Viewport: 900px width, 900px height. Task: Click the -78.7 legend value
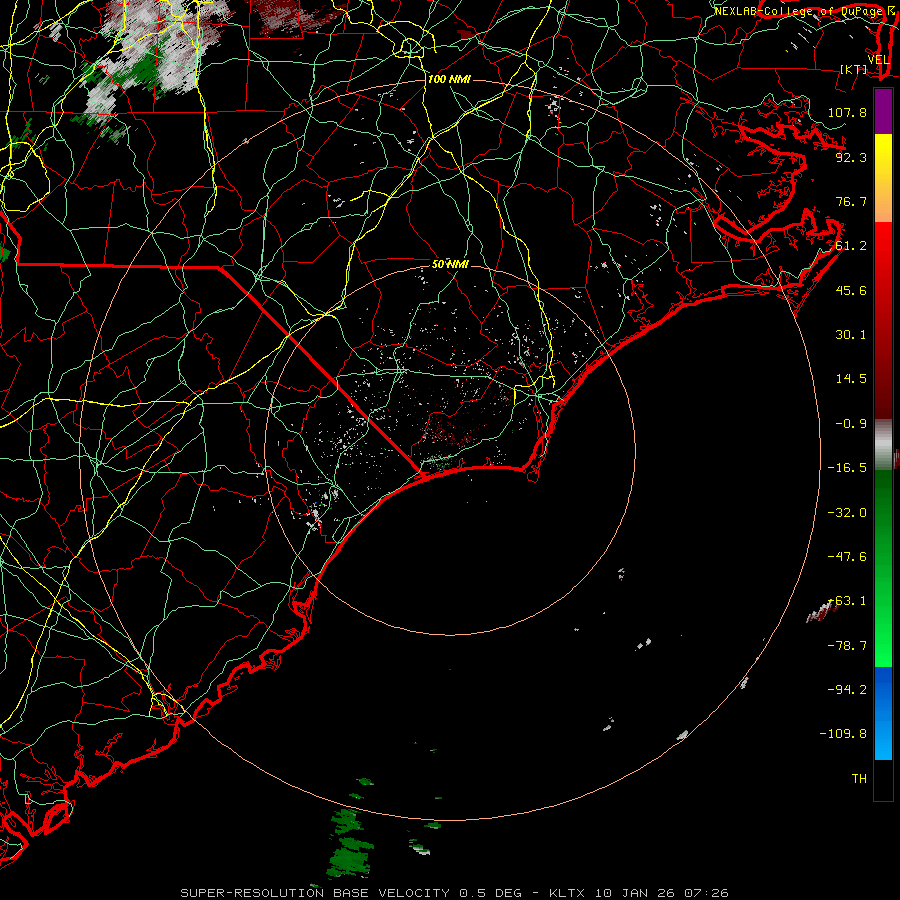pyautogui.click(x=847, y=646)
